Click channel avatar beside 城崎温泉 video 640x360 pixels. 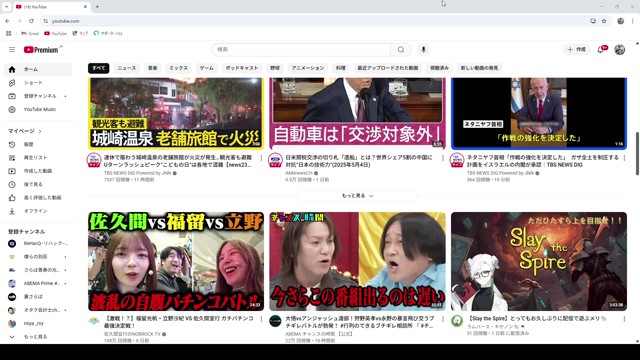(x=94, y=160)
